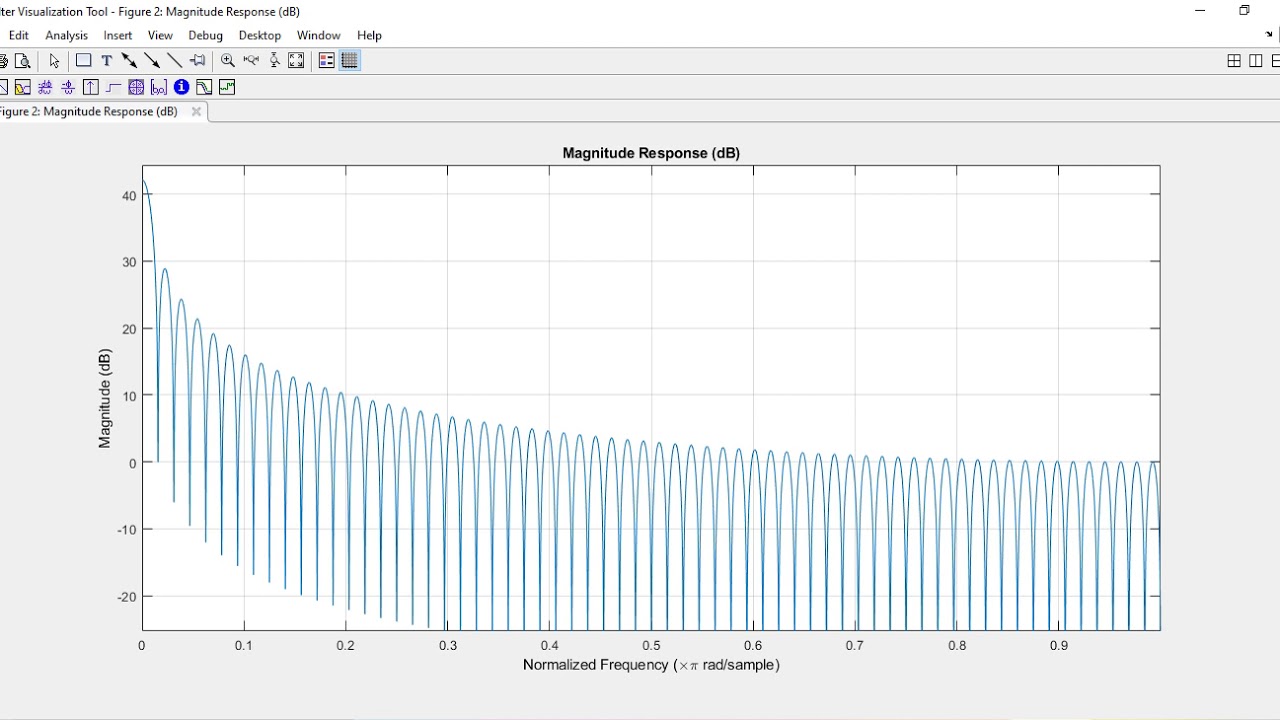Toggle grid lines on the plot
1280x720 pixels.
(x=350, y=60)
